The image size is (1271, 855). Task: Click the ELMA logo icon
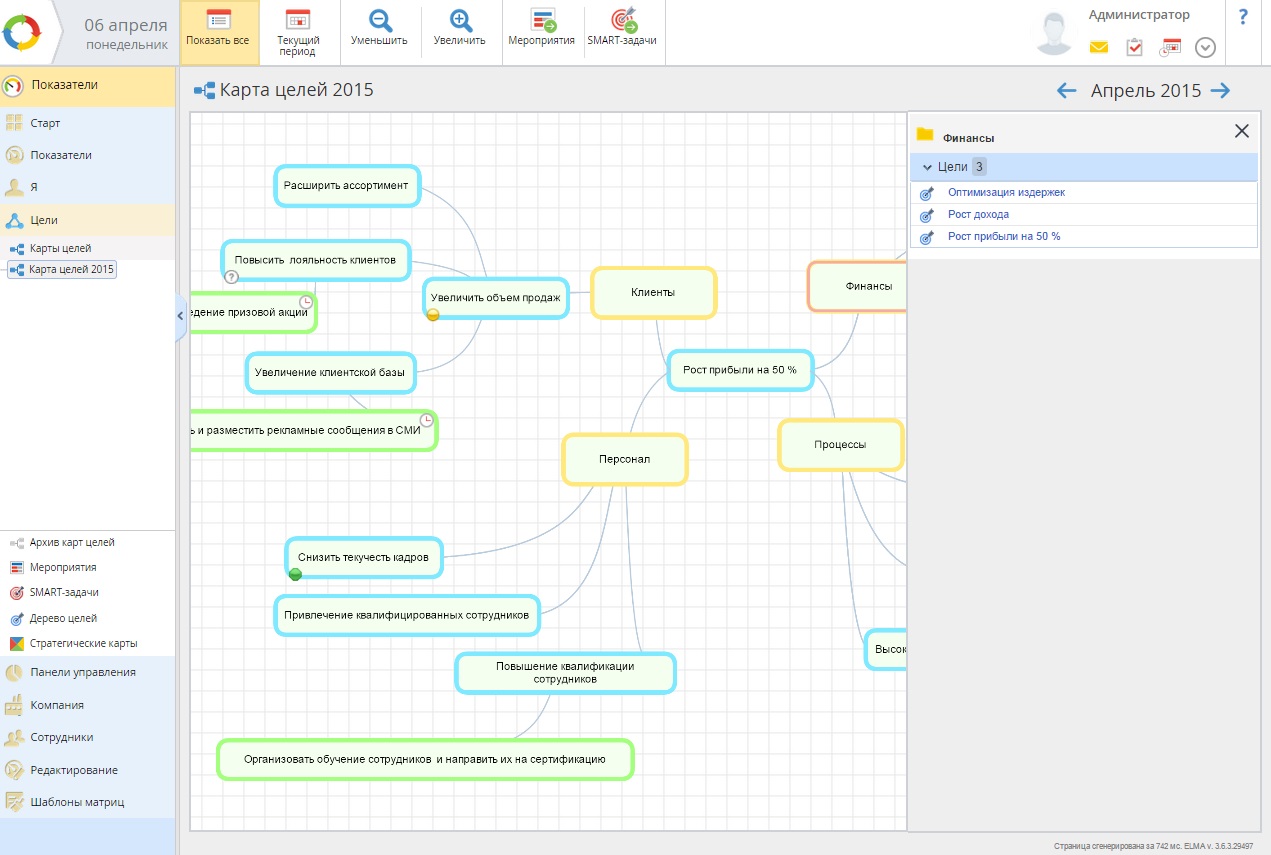(22, 33)
